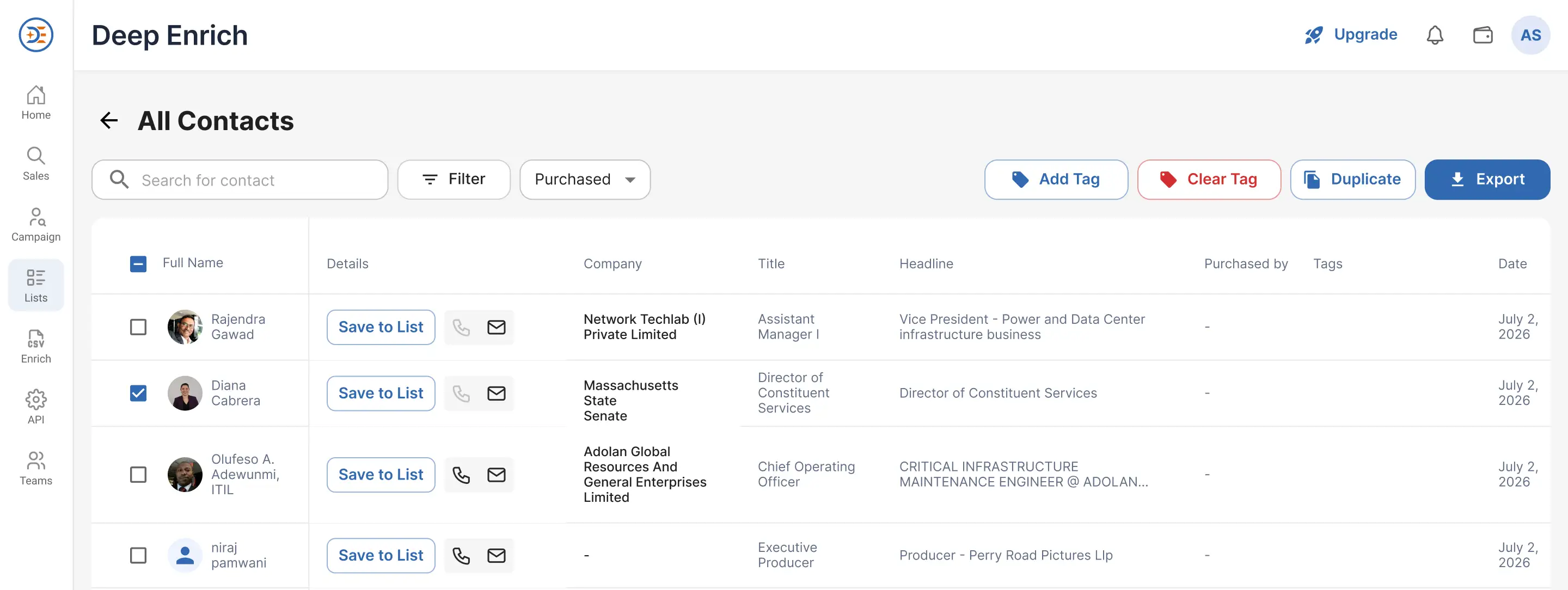Click the email icon for Rajendra Gawad
Image resolution: width=1568 pixels, height=590 pixels.
[x=497, y=327]
